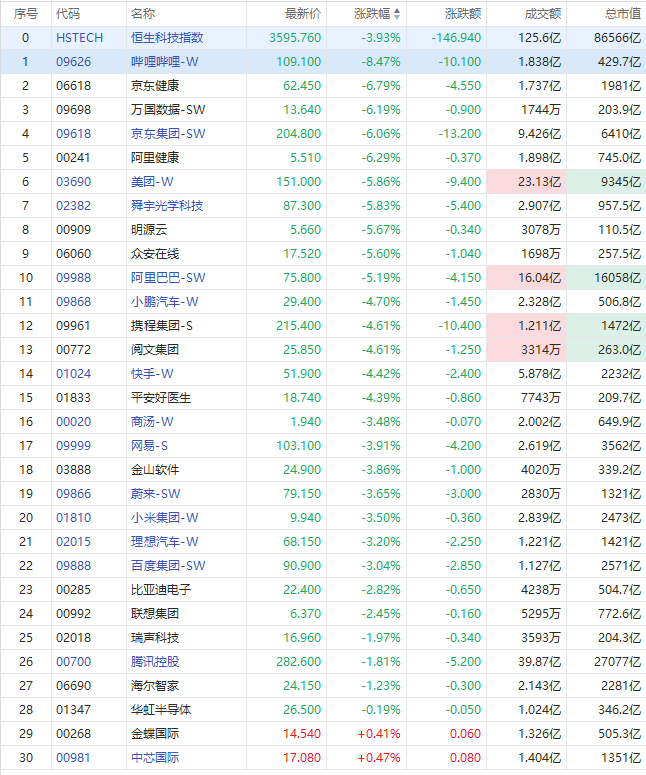This screenshot has height=775, width=646.
Task: Open 小米集团-W stock link
Action: coord(165,518)
